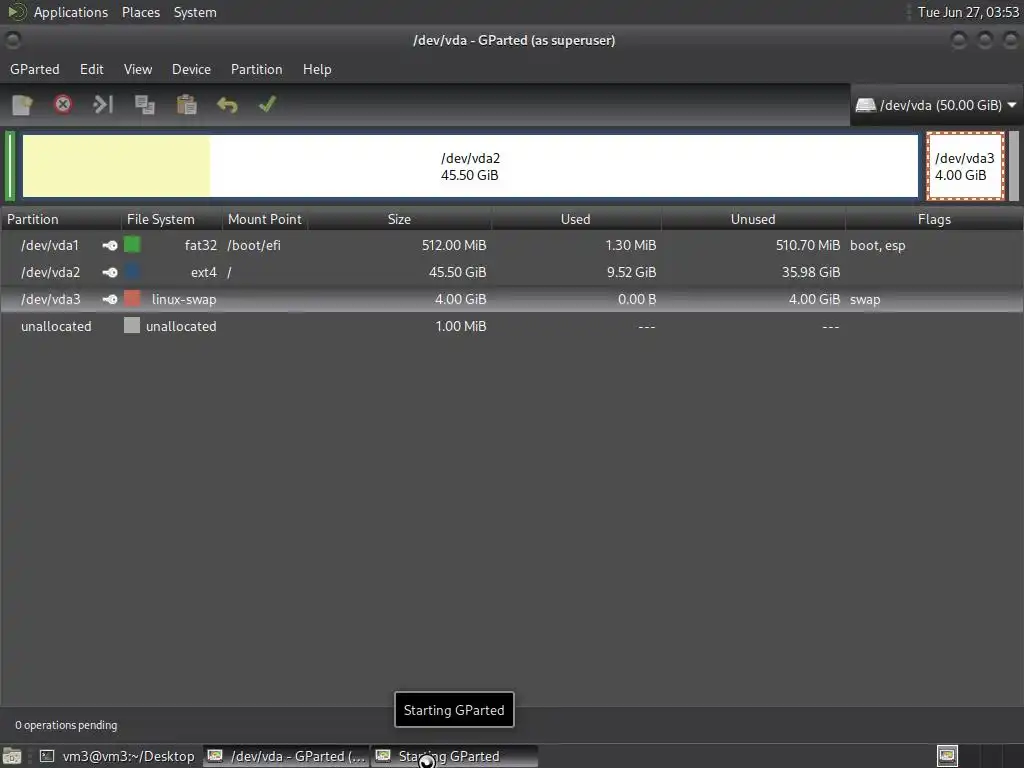
Task: Open the Partition menu
Action: tap(257, 69)
